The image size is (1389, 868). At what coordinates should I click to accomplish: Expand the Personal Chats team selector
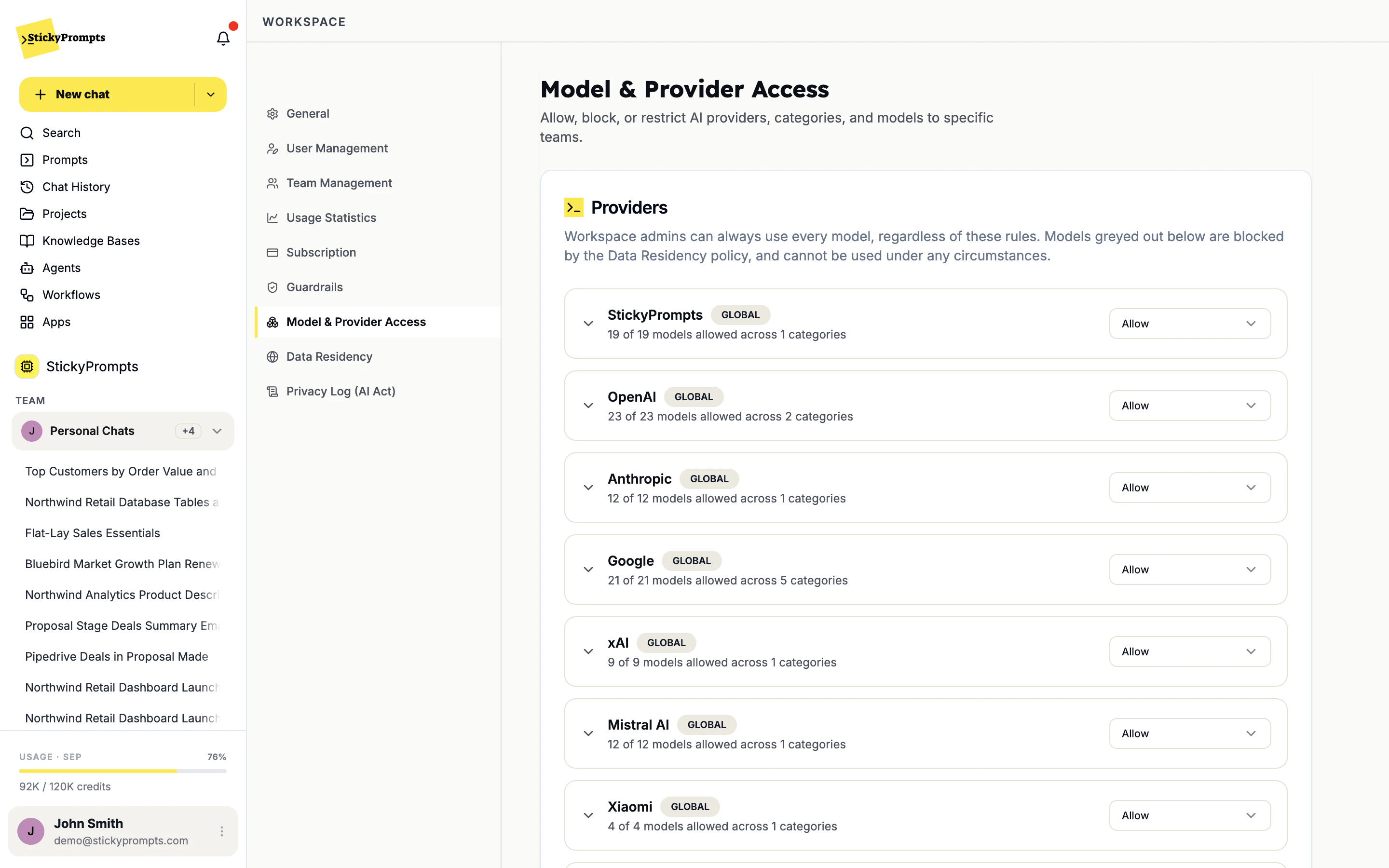tap(123, 431)
